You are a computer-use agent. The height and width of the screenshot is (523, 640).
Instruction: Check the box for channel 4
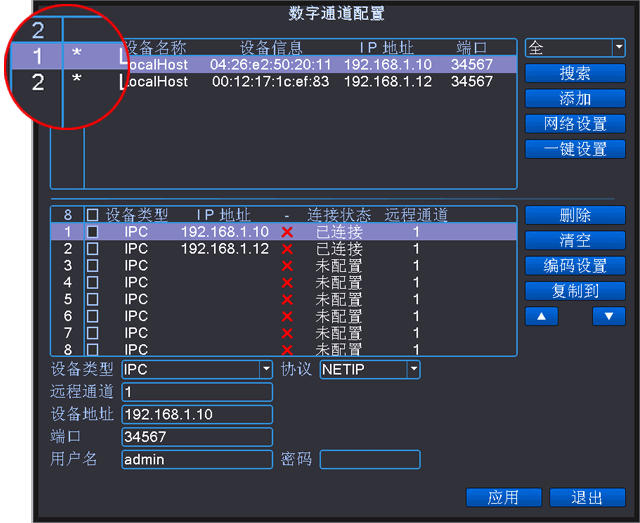point(92,283)
